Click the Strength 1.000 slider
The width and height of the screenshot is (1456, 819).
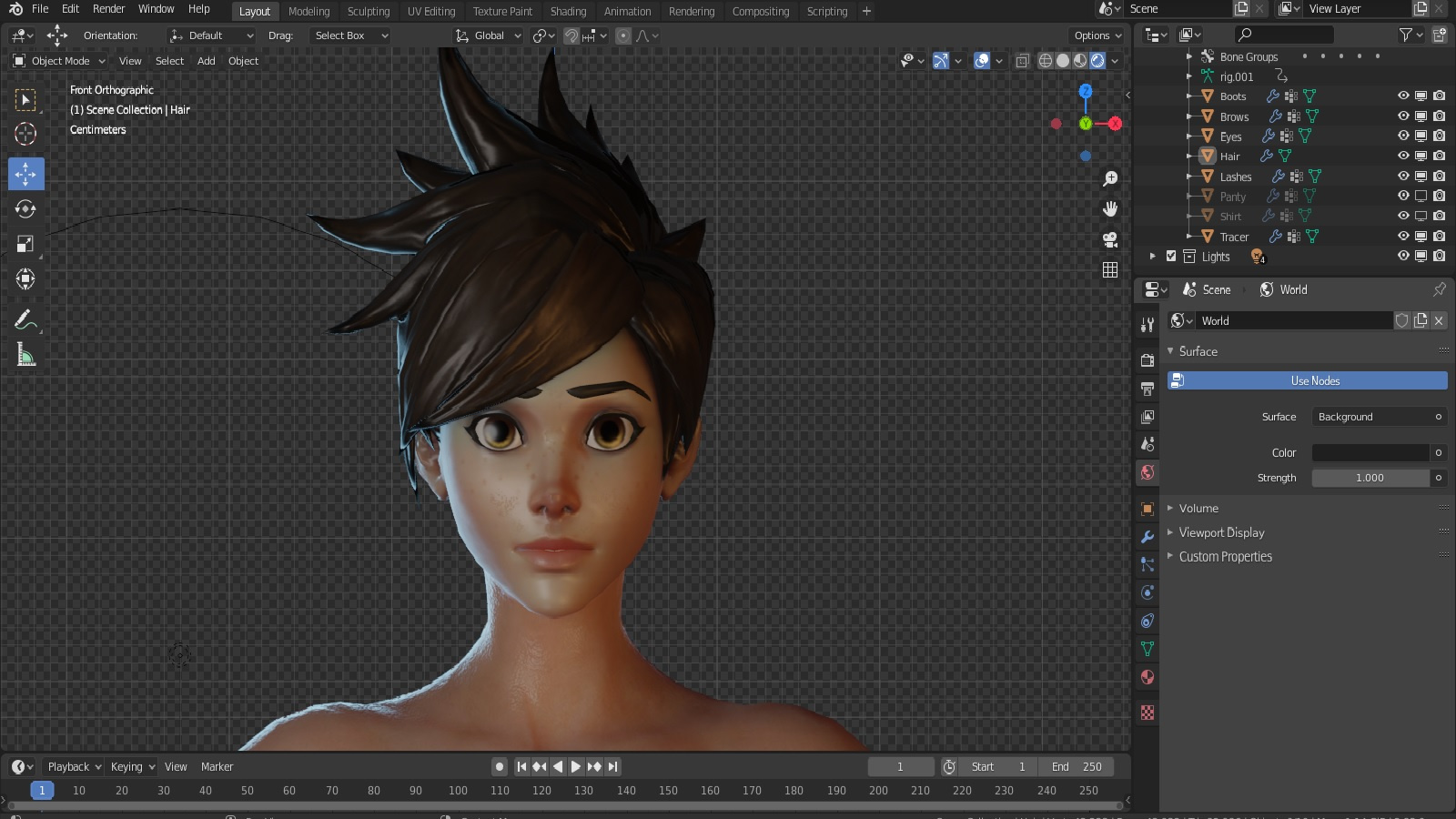pyautogui.click(x=1370, y=478)
